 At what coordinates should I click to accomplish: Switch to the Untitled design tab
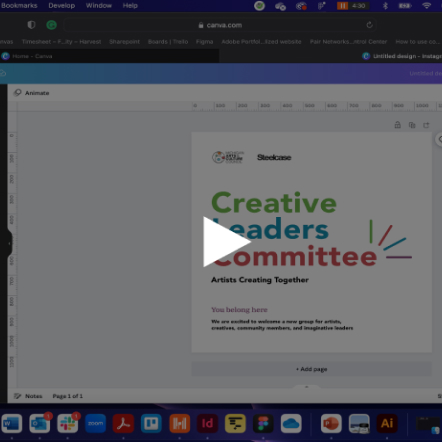pos(407,56)
